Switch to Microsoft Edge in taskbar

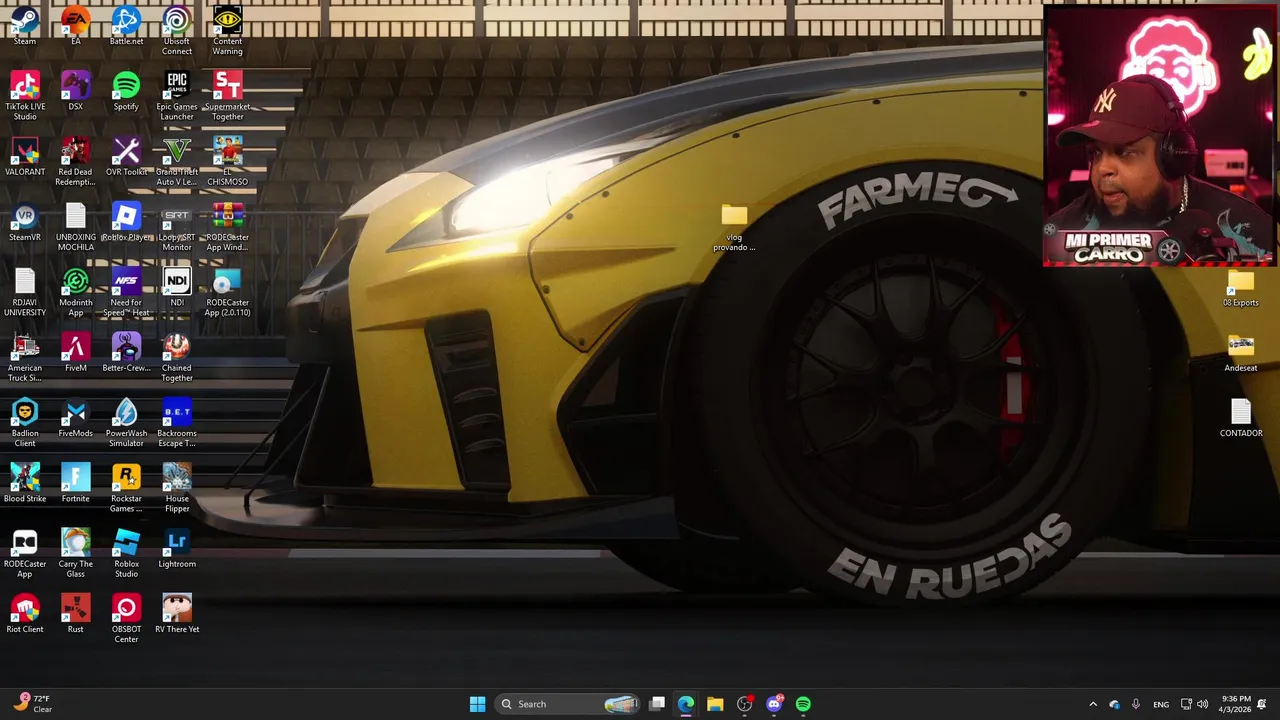pyautogui.click(x=686, y=704)
